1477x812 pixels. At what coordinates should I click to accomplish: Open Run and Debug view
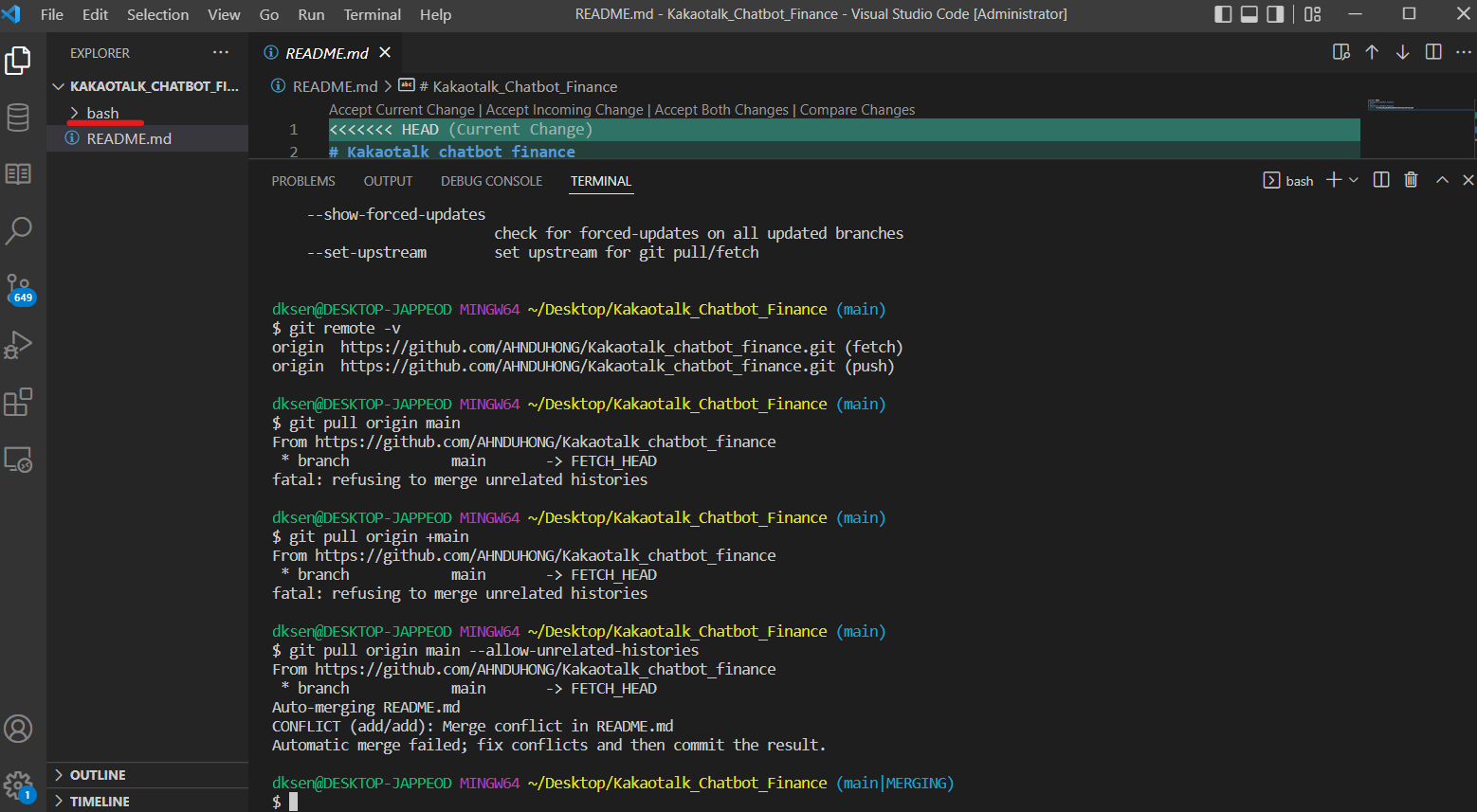click(x=18, y=345)
